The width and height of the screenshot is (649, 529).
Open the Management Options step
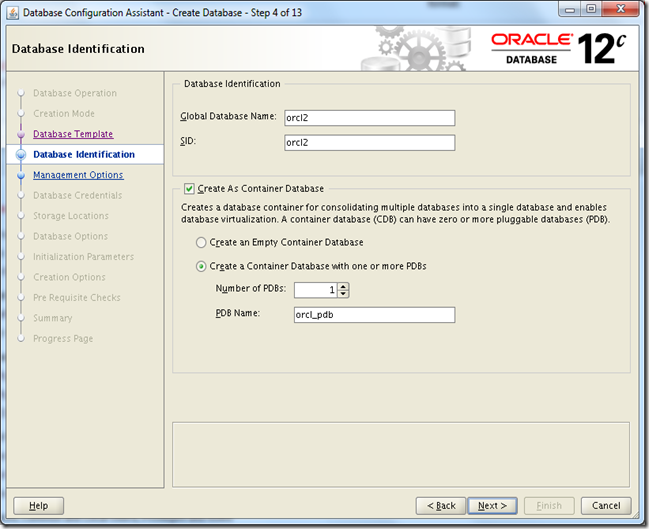pyautogui.click(x=78, y=175)
